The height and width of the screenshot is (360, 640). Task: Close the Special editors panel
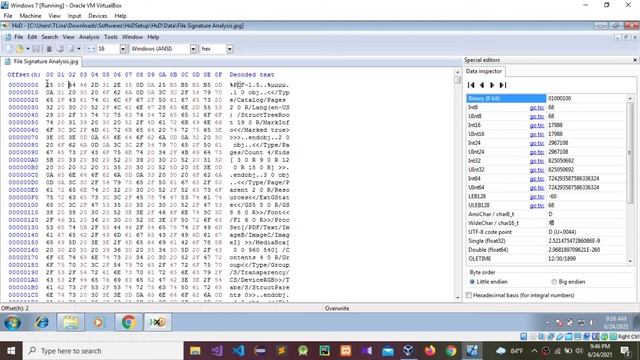pyautogui.click(x=635, y=60)
